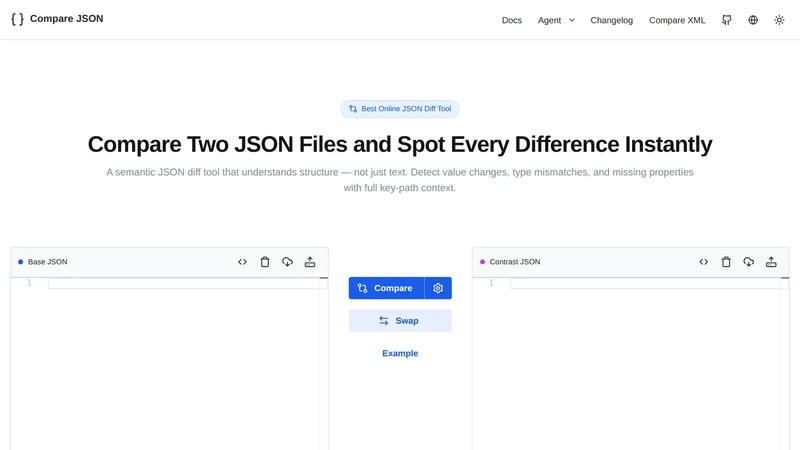Click the Contrast JSON upload file icon
Viewport: 800px width, 450px height.
(x=771, y=262)
